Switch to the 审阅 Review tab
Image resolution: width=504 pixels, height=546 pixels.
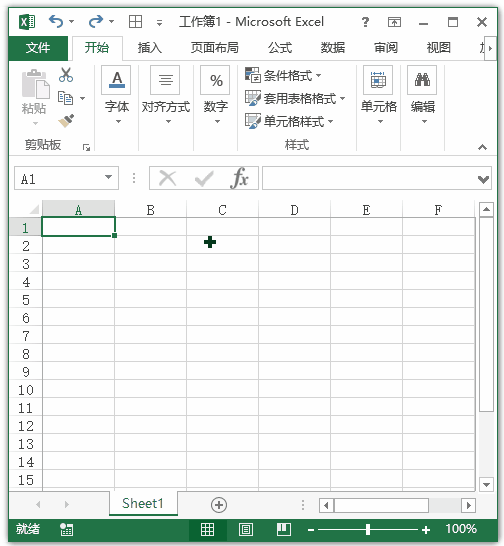[x=386, y=48]
